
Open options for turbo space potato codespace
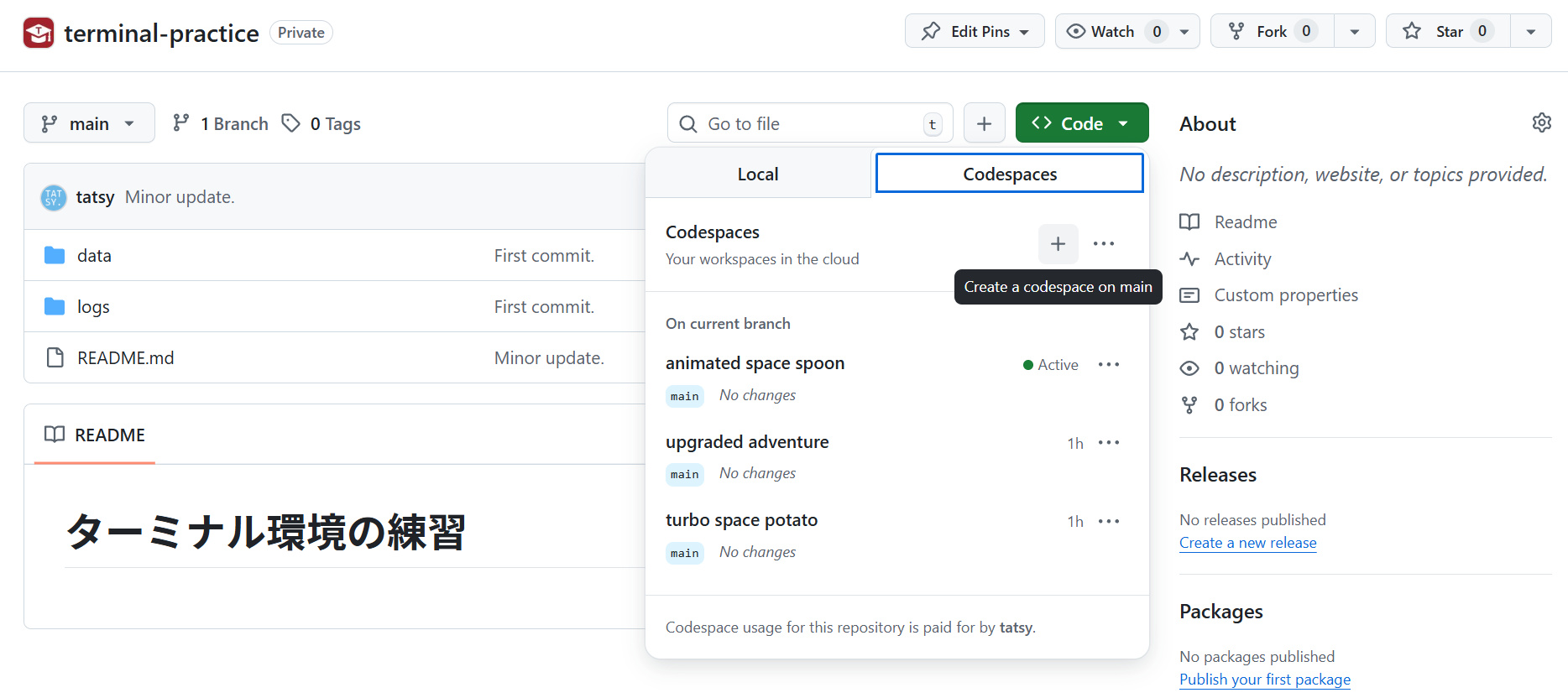[x=1109, y=522]
